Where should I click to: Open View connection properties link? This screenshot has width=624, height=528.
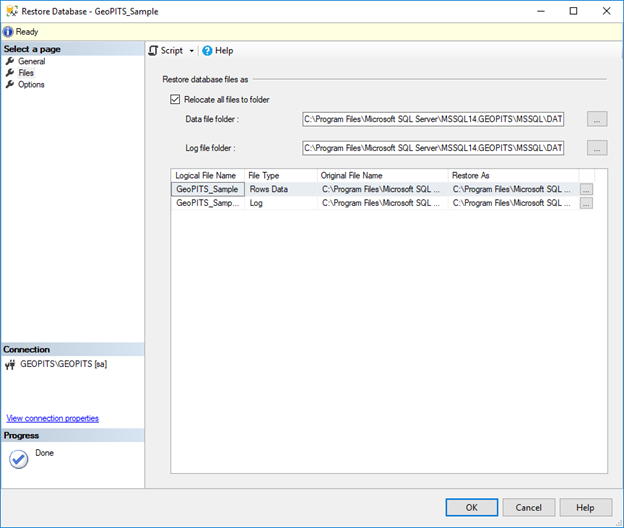point(53,418)
